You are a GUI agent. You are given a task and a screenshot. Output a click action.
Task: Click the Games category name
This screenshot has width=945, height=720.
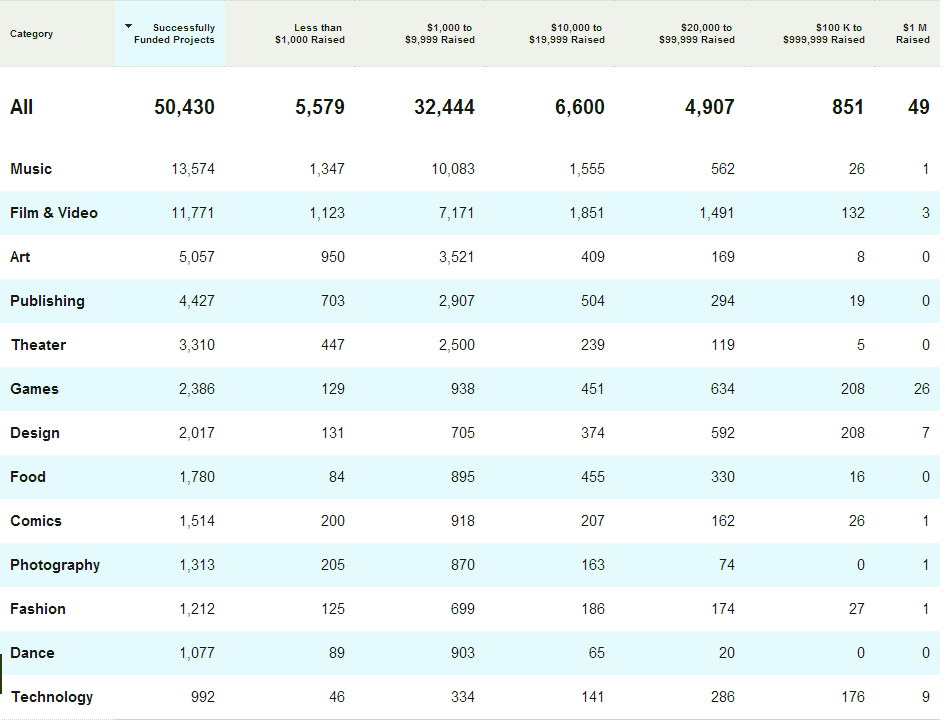click(x=34, y=389)
